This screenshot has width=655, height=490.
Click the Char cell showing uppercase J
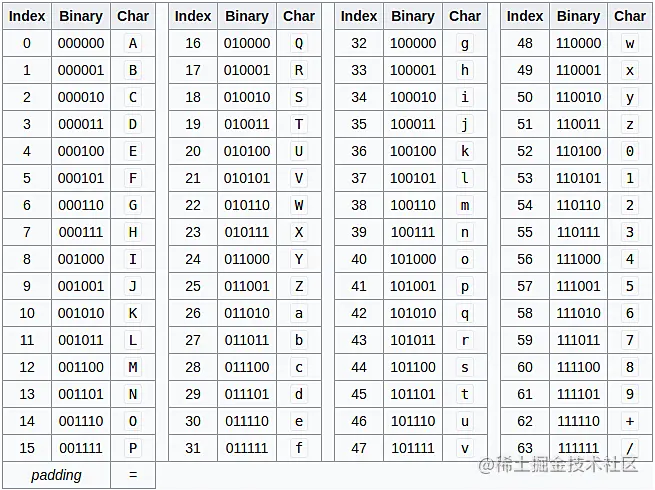point(133,286)
